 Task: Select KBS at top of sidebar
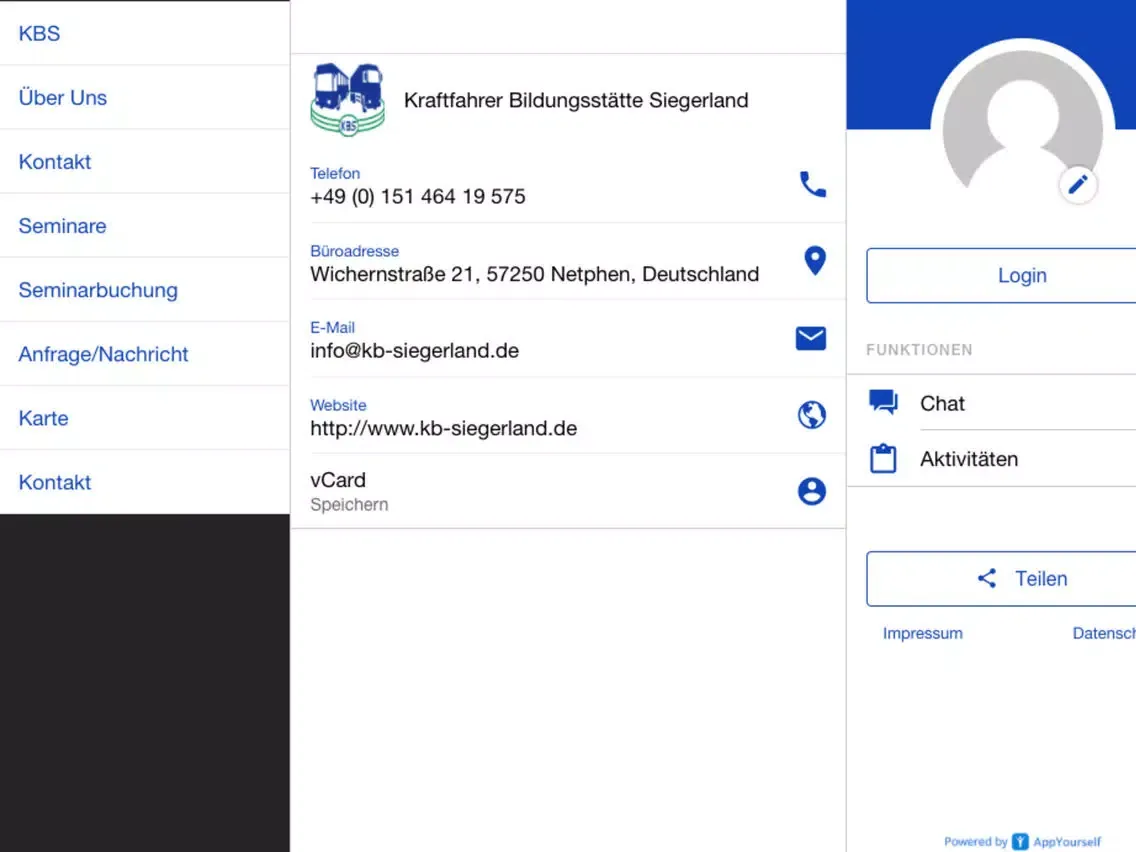click(40, 33)
